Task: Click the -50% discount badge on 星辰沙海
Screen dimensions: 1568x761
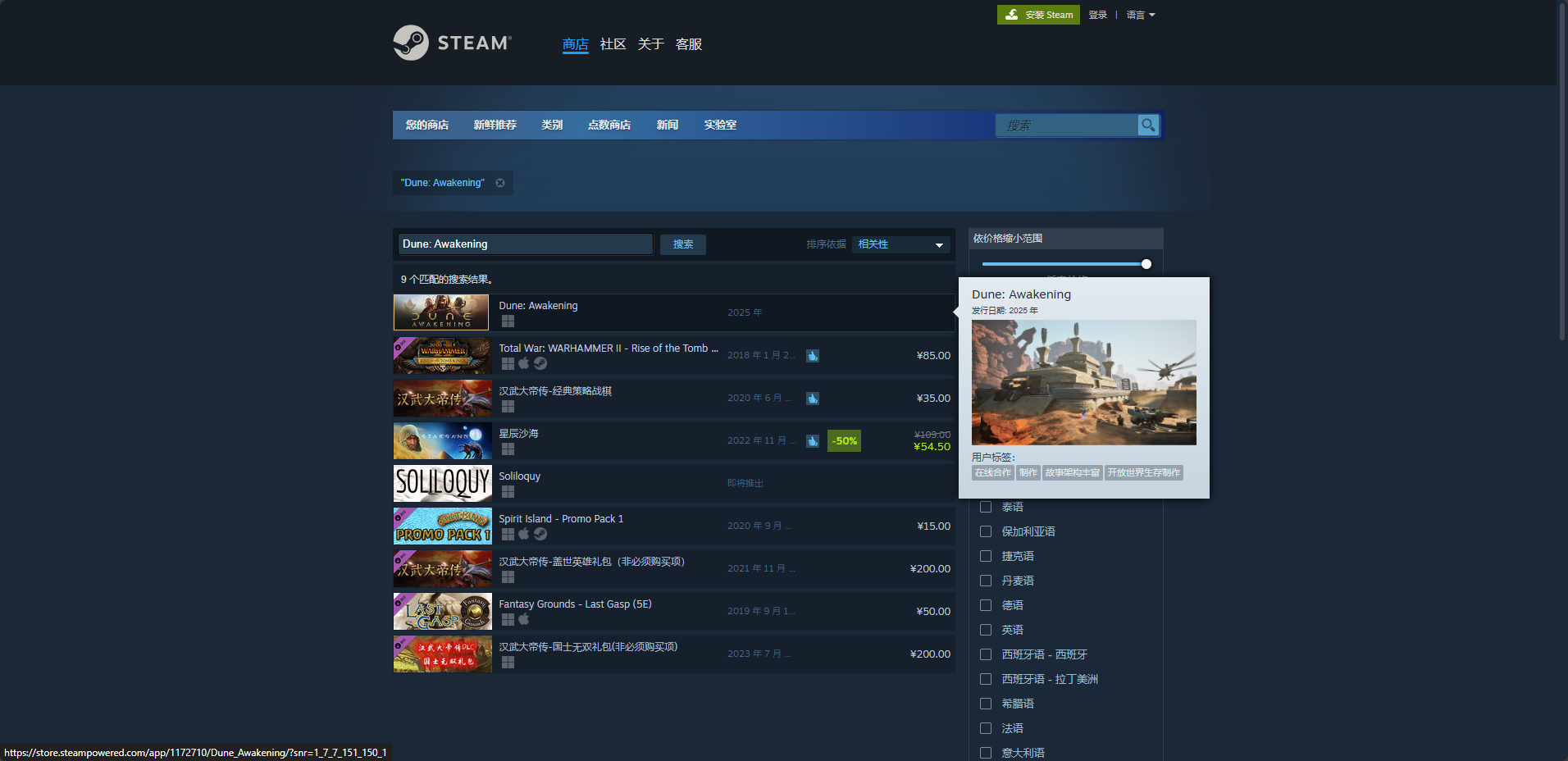Action: (844, 440)
